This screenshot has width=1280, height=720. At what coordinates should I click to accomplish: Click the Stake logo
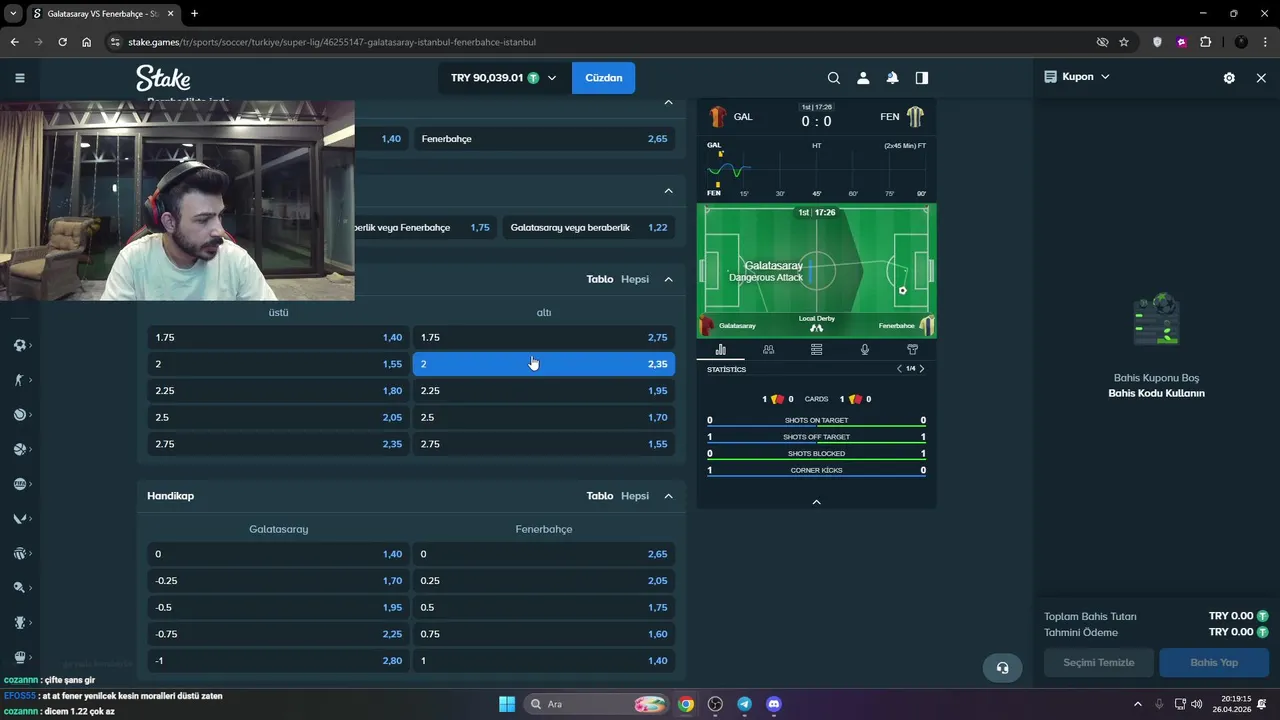163,78
